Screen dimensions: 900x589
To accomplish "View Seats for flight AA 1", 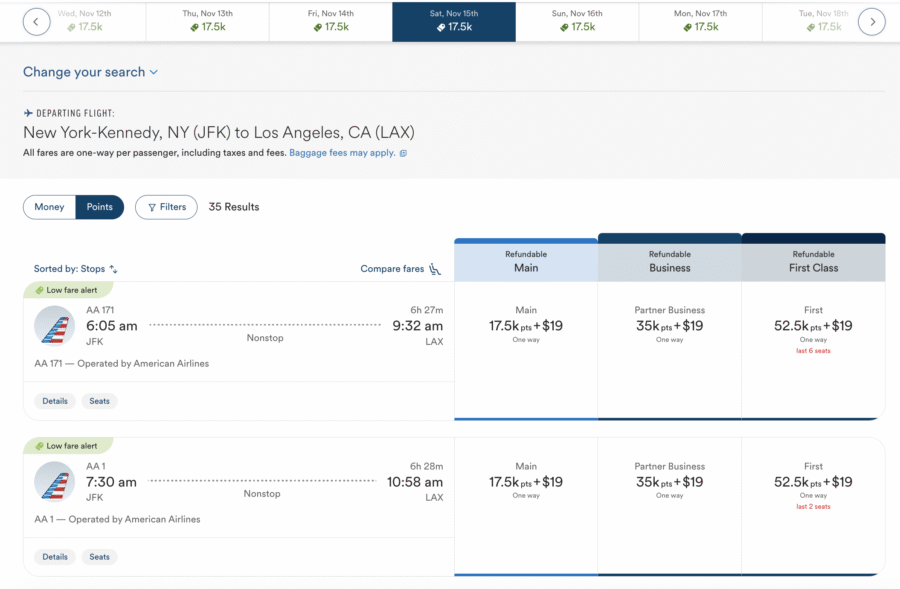I will [x=99, y=556].
